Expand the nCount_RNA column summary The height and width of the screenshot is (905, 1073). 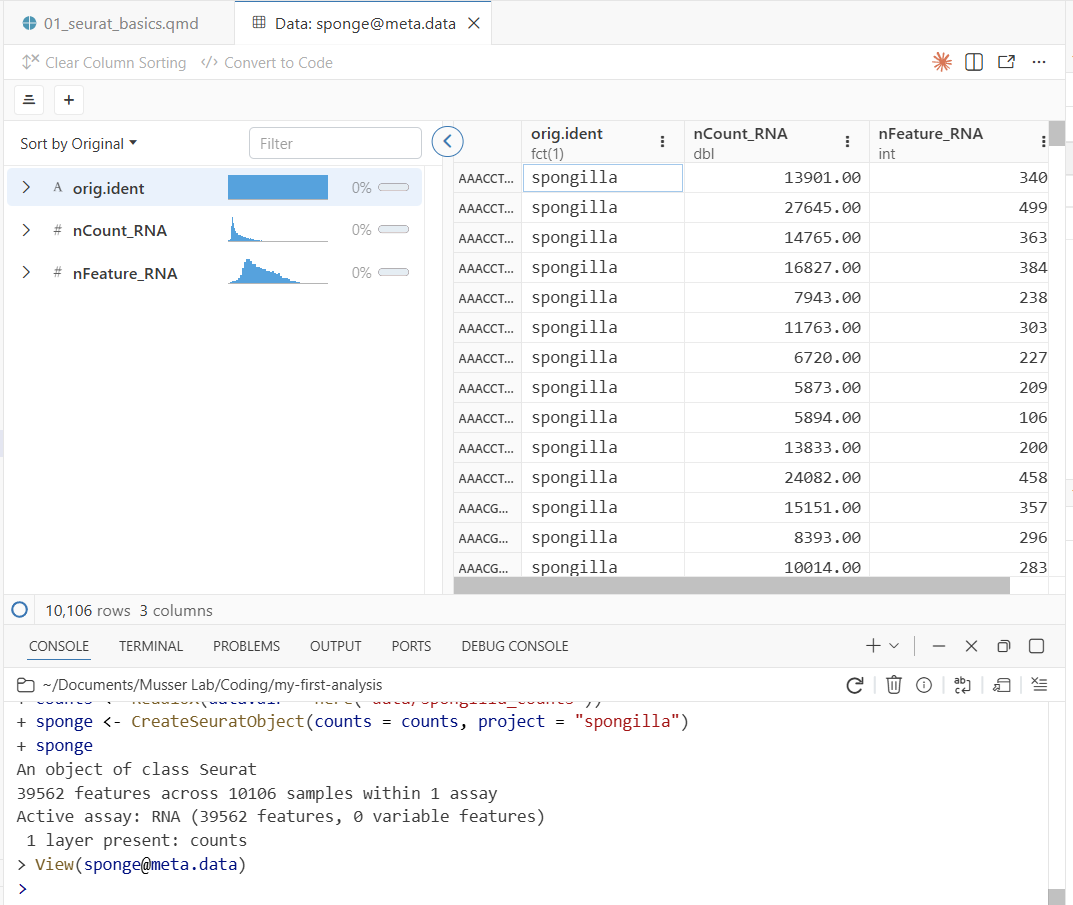[x=26, y=230]
